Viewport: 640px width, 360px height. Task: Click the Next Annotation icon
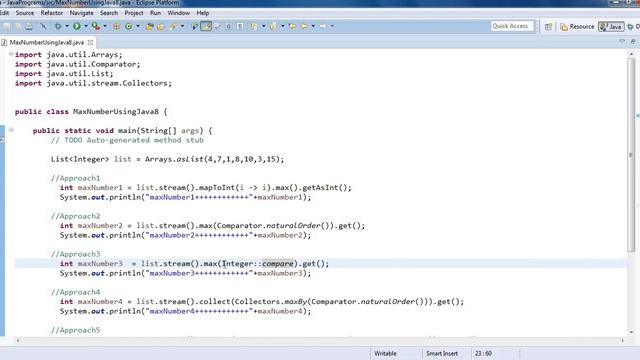(254, 26)
